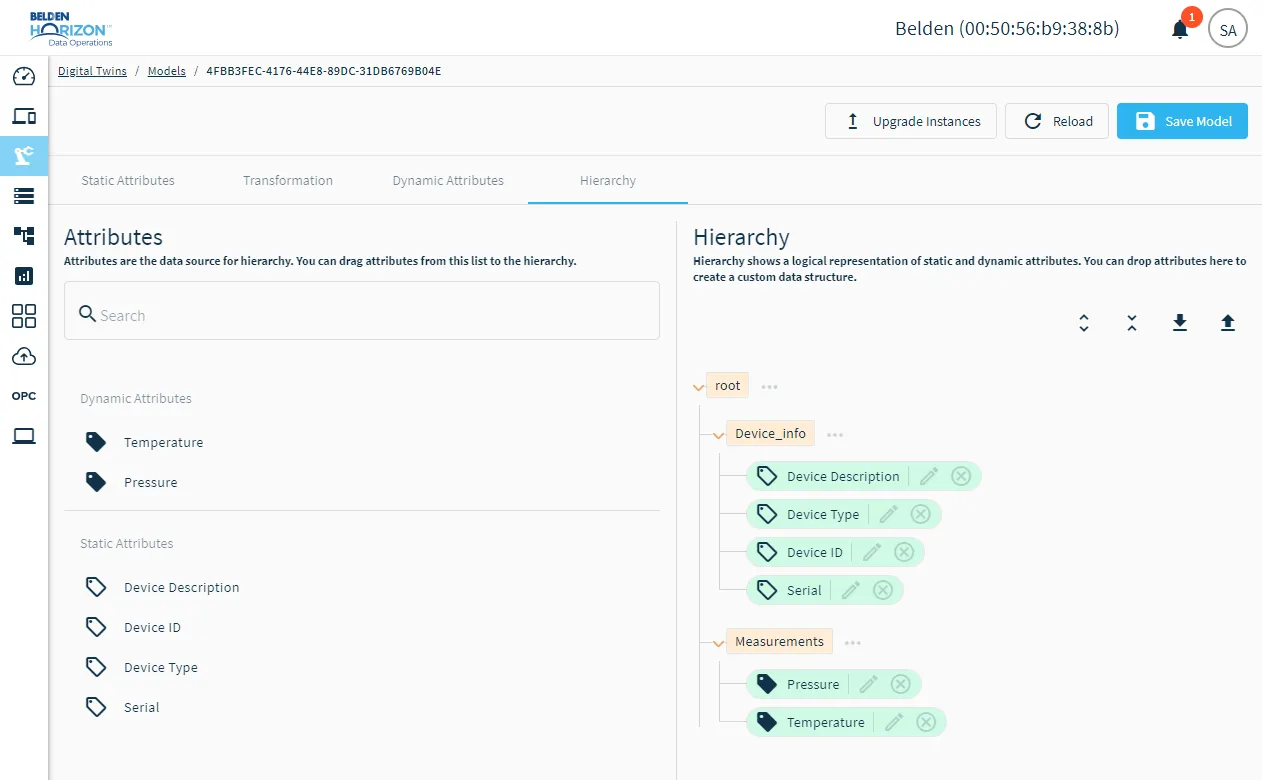Select the Hierarchy tab
The width and height of the screenshot is (1262, 780).
[x=608, y=180]
